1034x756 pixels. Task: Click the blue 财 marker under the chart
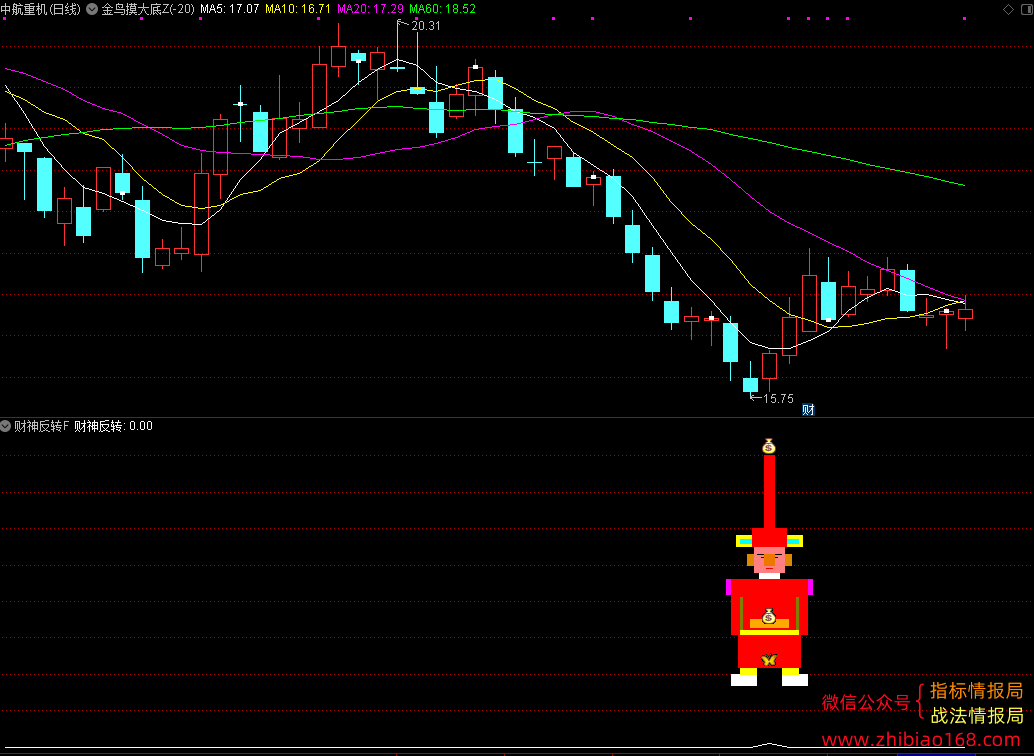pos(808,410)
